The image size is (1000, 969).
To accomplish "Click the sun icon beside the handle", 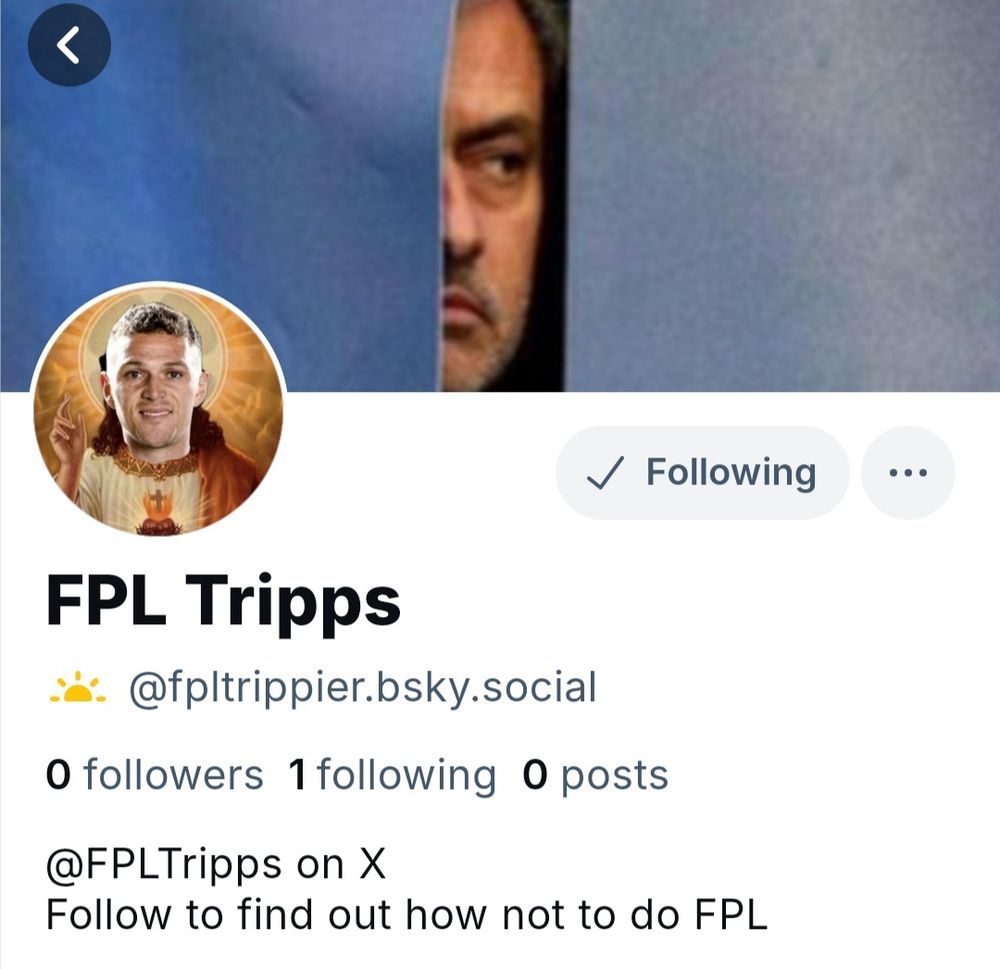I will point(78,688).
